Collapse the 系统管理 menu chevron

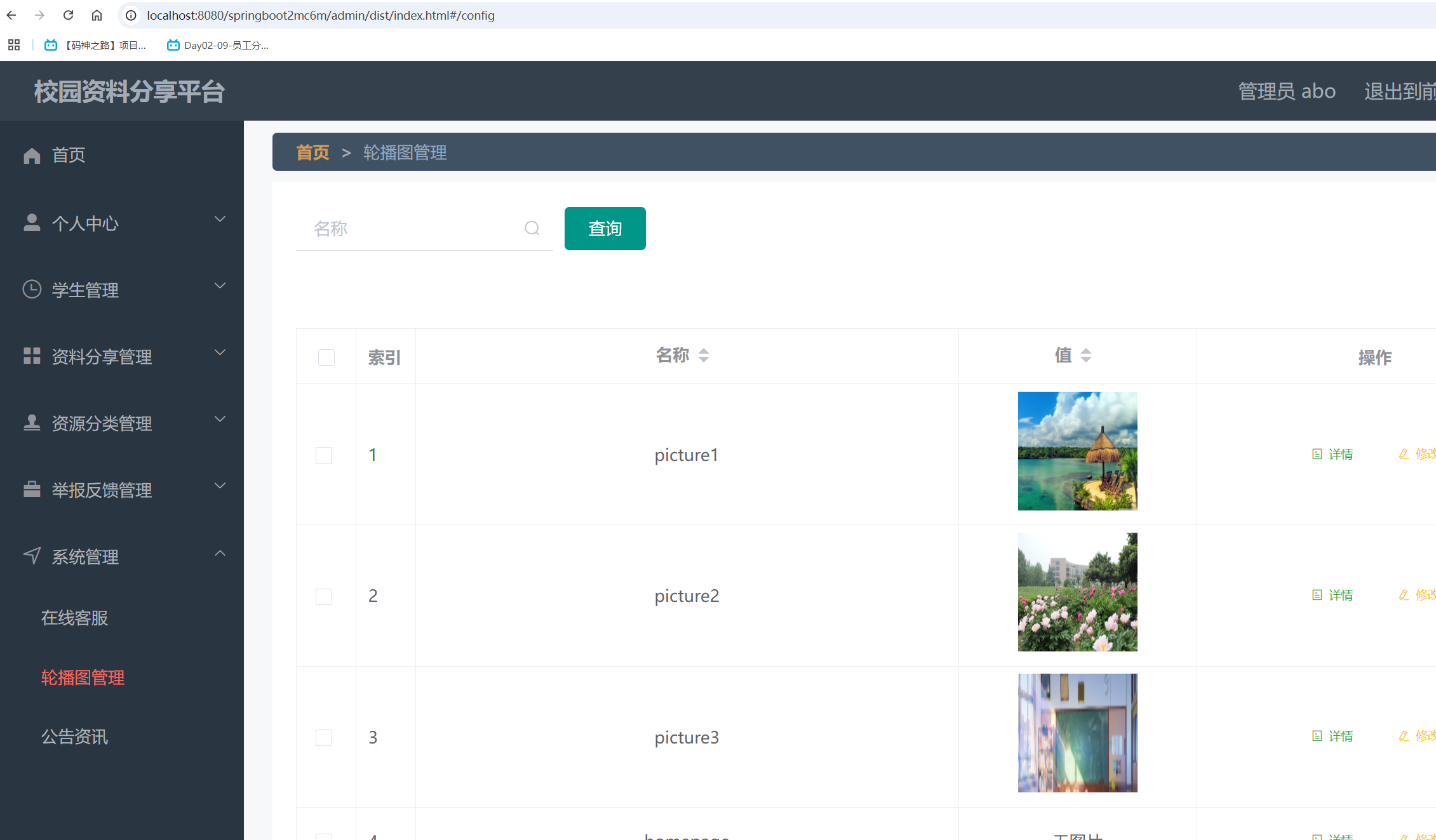coord(220,553)
